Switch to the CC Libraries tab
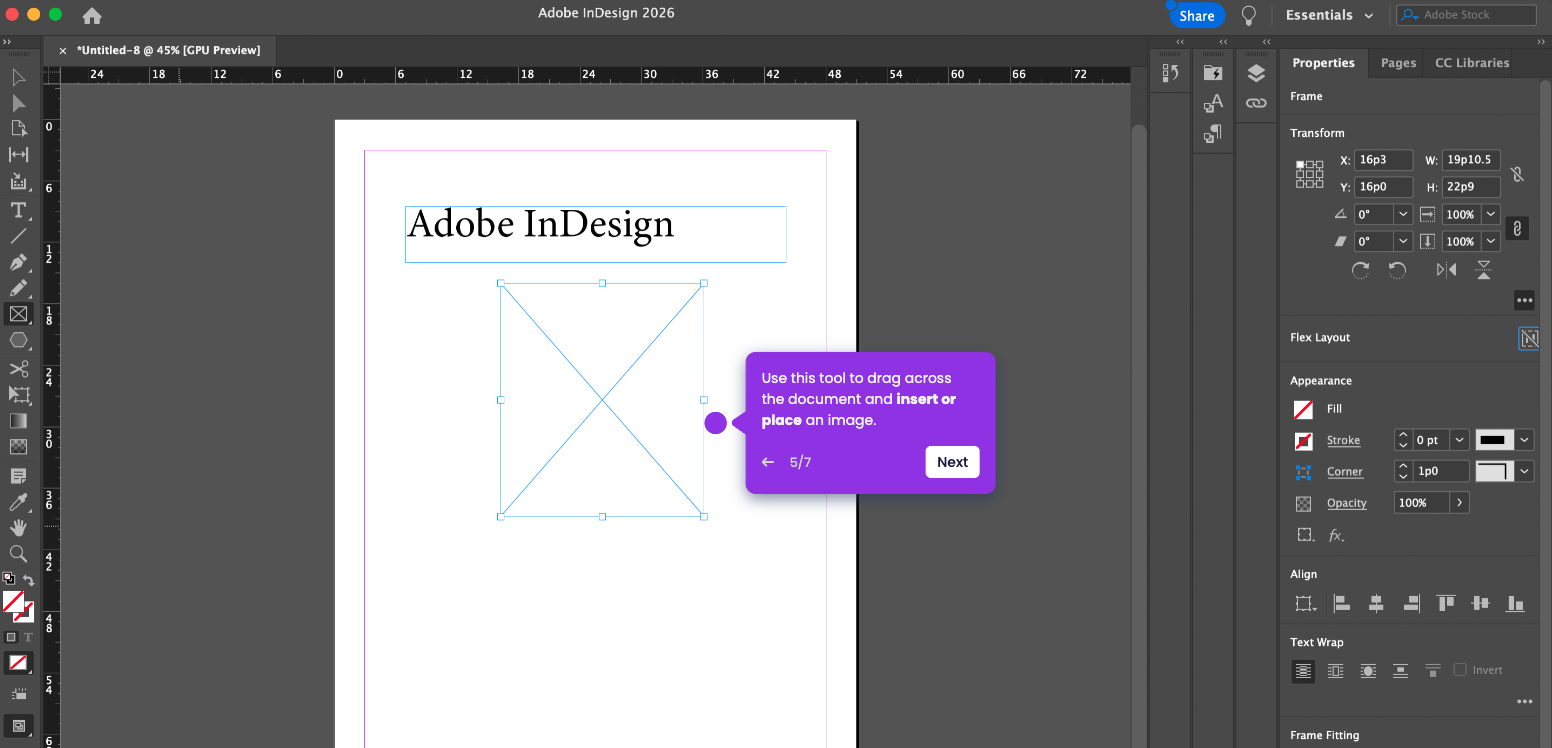This screenshot has width=1552, height=748. coord(1472,62)
